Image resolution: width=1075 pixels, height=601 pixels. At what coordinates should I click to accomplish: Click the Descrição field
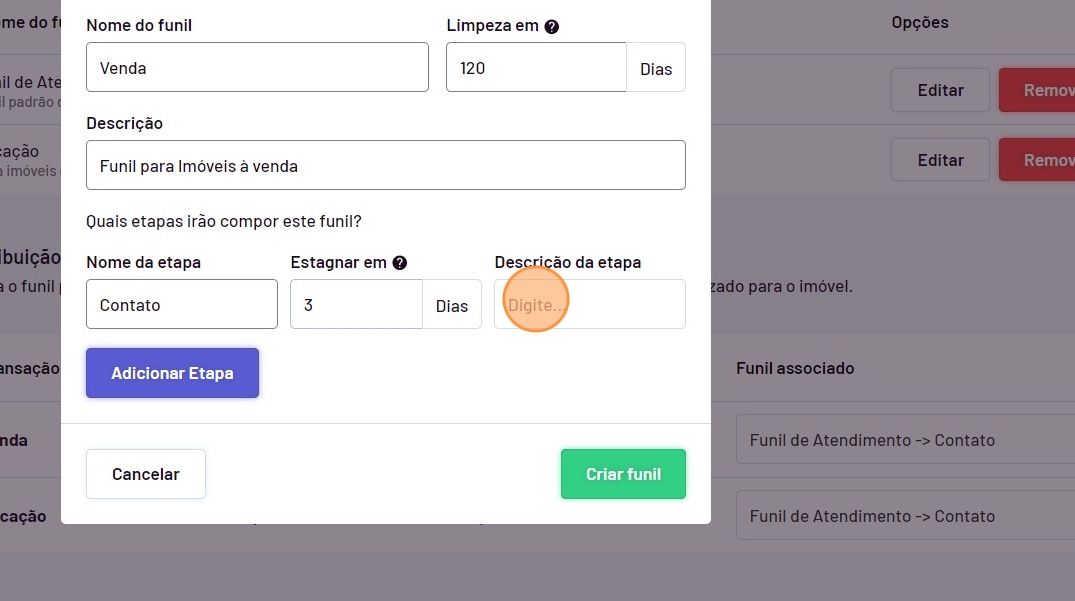pos(386,166)
